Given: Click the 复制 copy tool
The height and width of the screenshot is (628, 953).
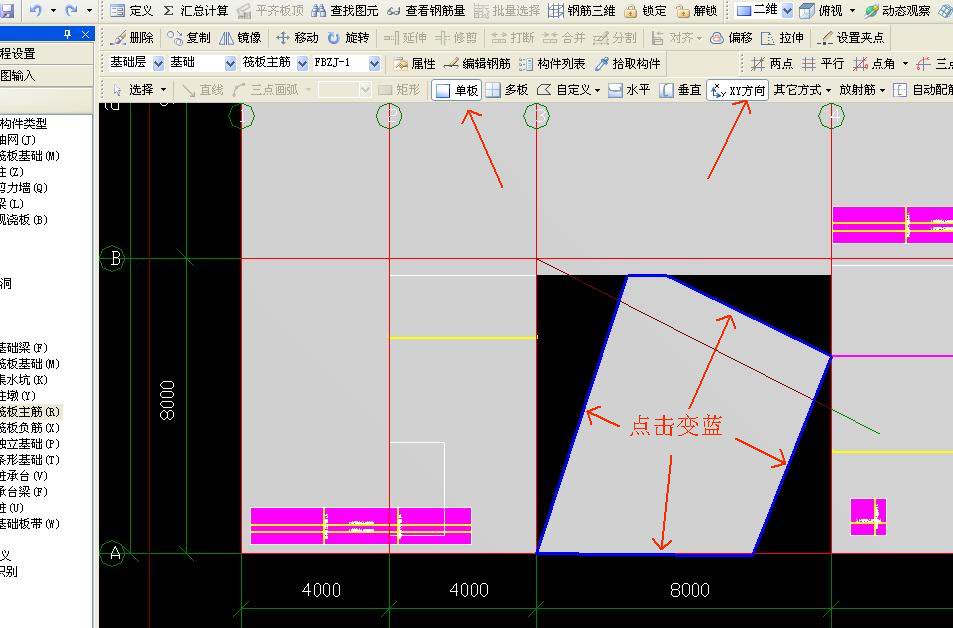Looking at the screenshot, I should pos(188,38).
